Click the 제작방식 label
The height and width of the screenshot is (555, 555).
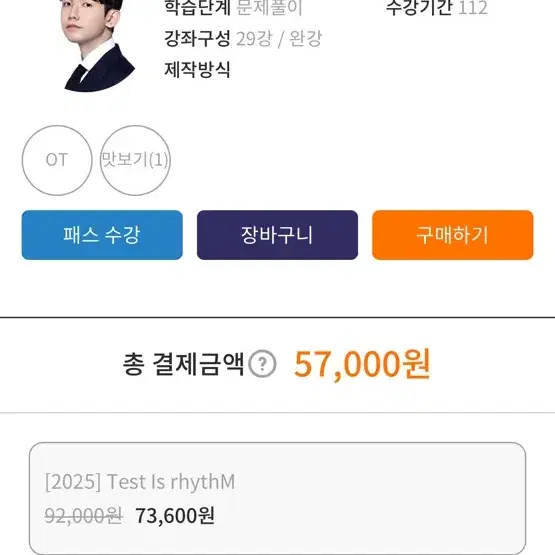click(x=198, y=69)
